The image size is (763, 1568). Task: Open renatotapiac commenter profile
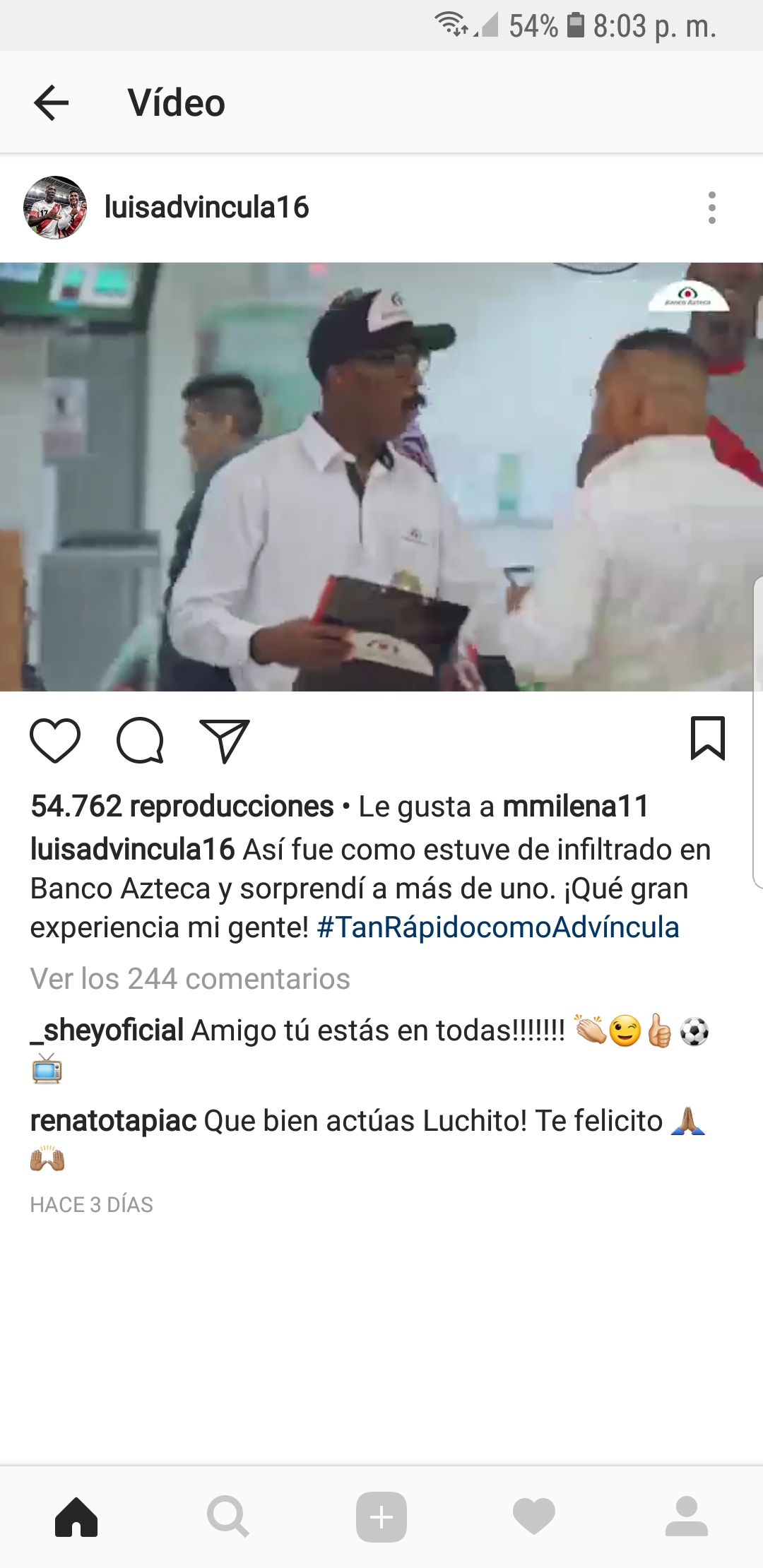point(113,1121)
